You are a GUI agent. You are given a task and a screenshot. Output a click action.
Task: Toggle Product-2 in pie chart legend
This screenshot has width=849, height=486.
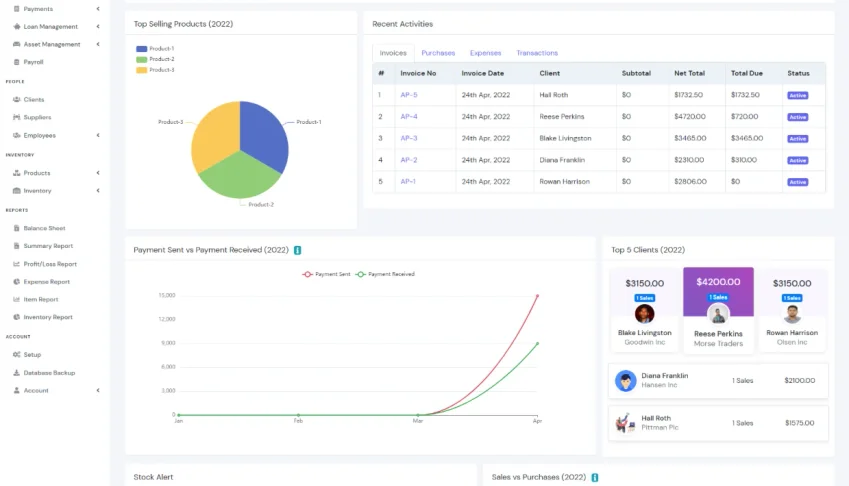point(155,59)
